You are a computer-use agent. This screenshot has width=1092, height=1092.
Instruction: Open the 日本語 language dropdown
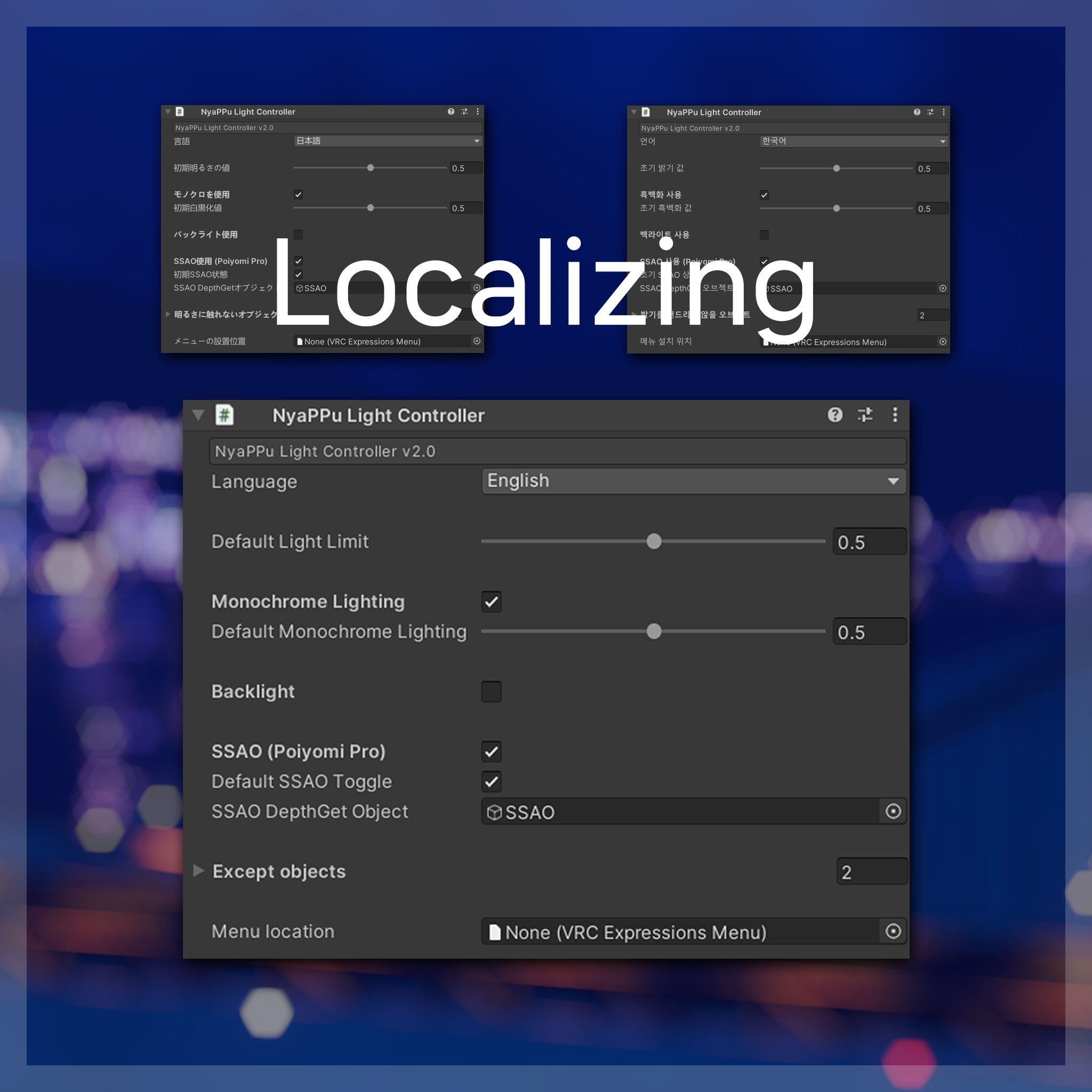pos(388,141)
